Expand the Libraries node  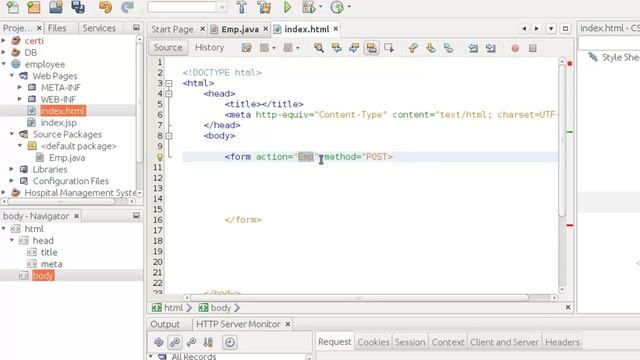click(12, 169)
